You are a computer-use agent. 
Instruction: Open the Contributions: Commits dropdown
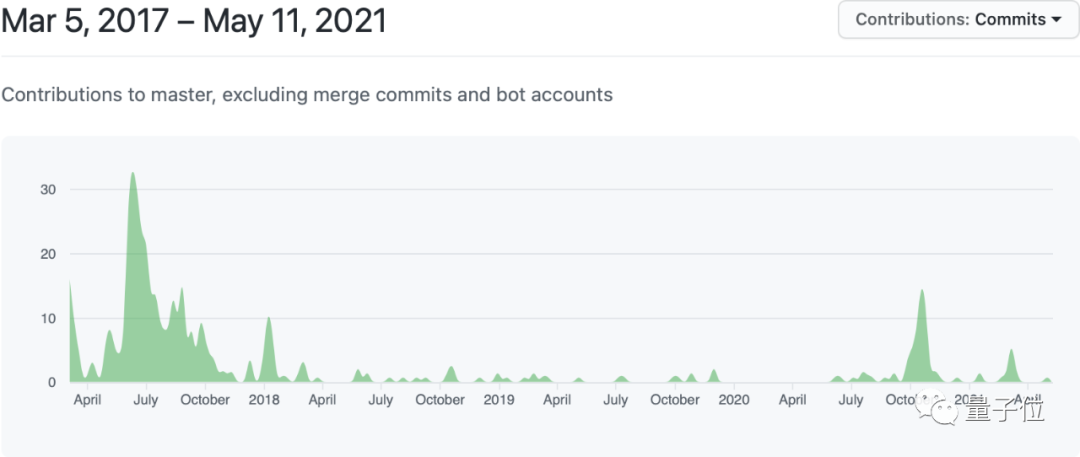(x=958, y=19)
